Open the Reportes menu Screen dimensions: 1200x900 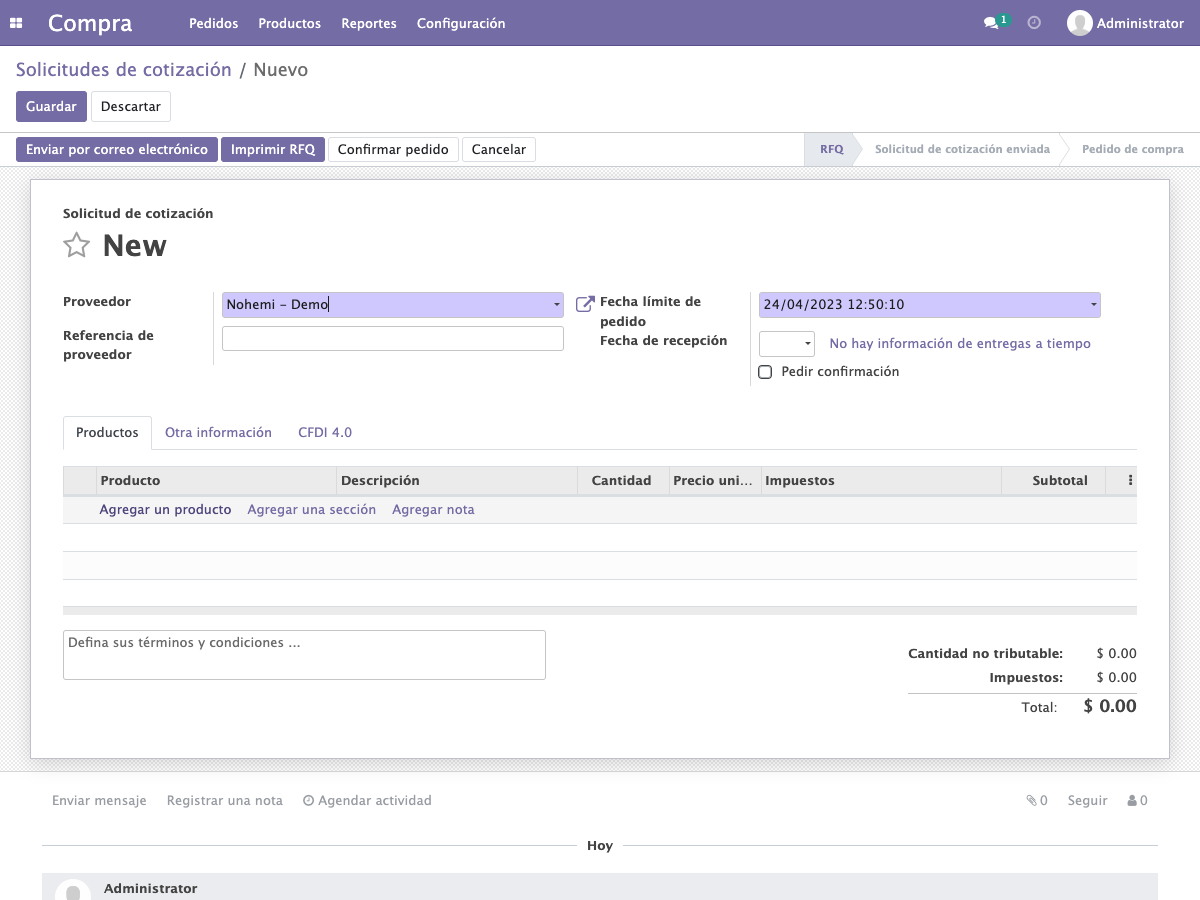click(x=369, y=23)
